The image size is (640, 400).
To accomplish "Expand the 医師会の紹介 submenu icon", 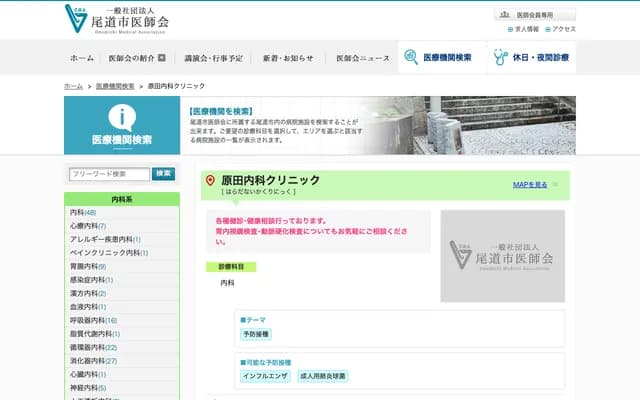I will pos(162,58).
